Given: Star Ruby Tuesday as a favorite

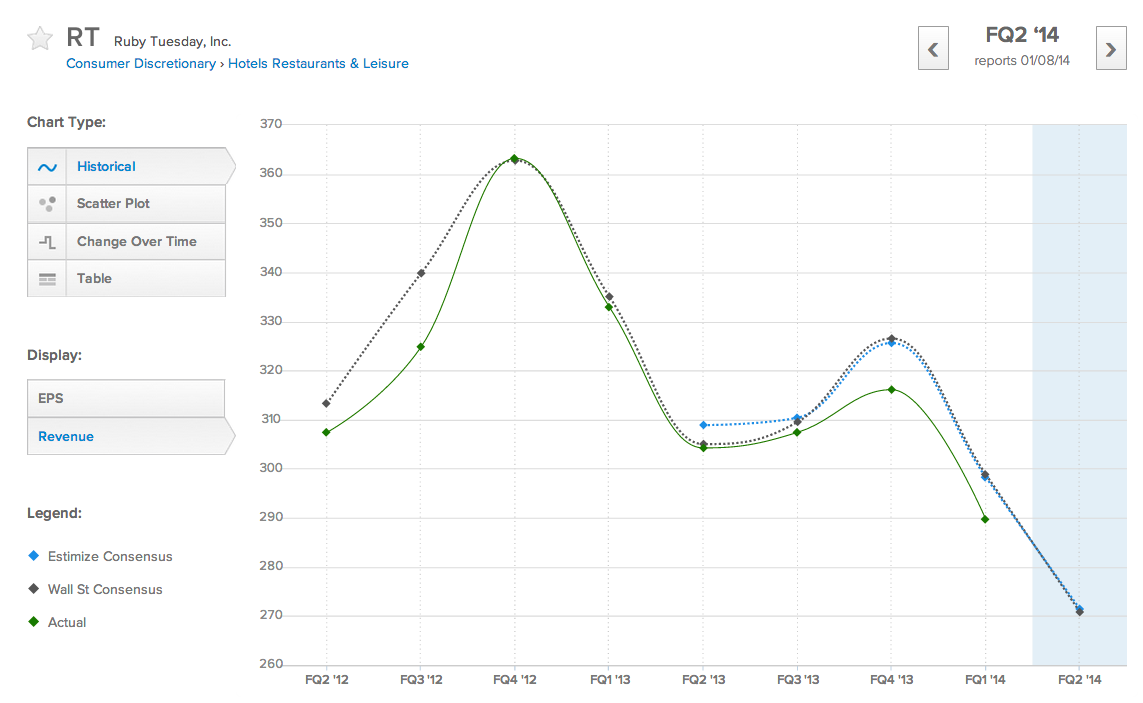Looking at the screenshot, I should 40,38.
